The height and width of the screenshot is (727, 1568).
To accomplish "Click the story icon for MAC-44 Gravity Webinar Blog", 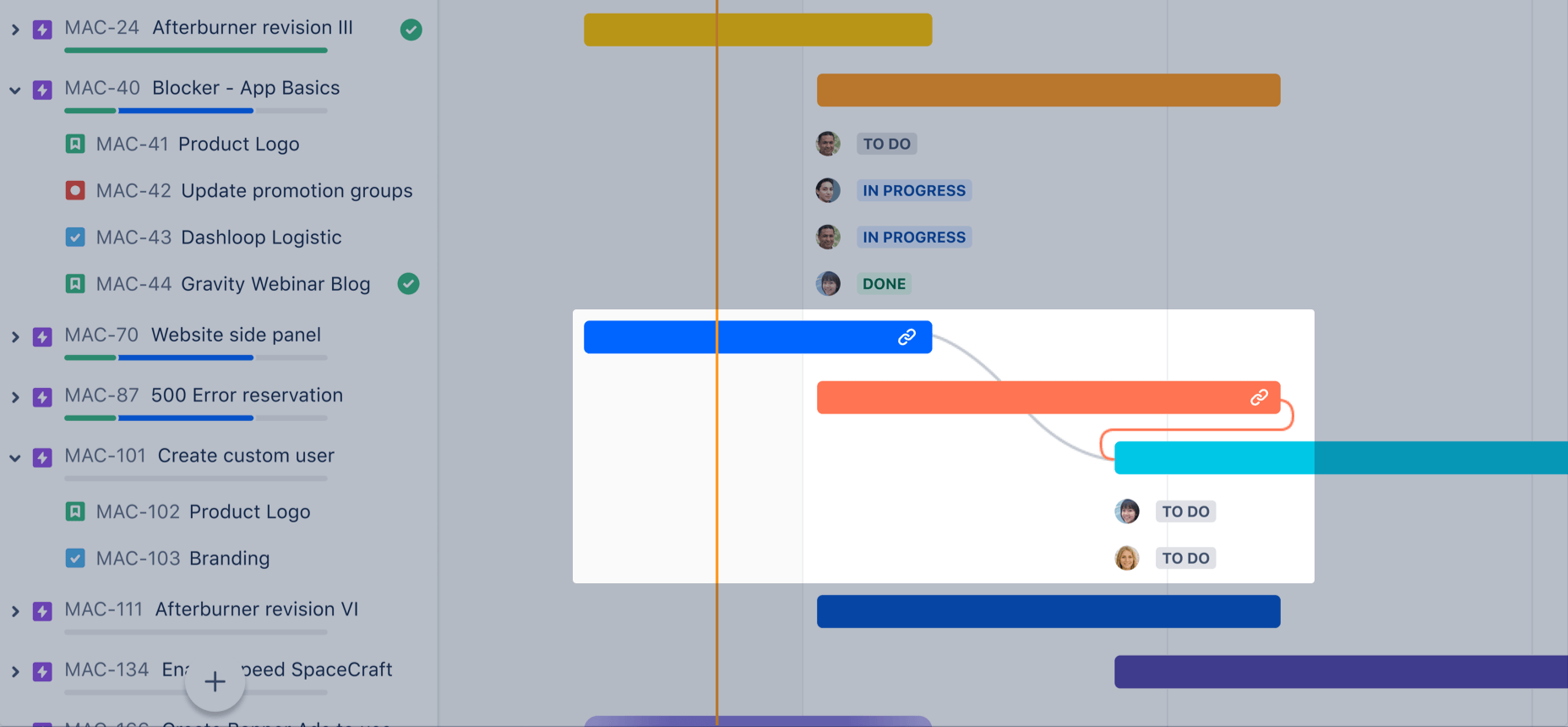I will click(75, 283).
